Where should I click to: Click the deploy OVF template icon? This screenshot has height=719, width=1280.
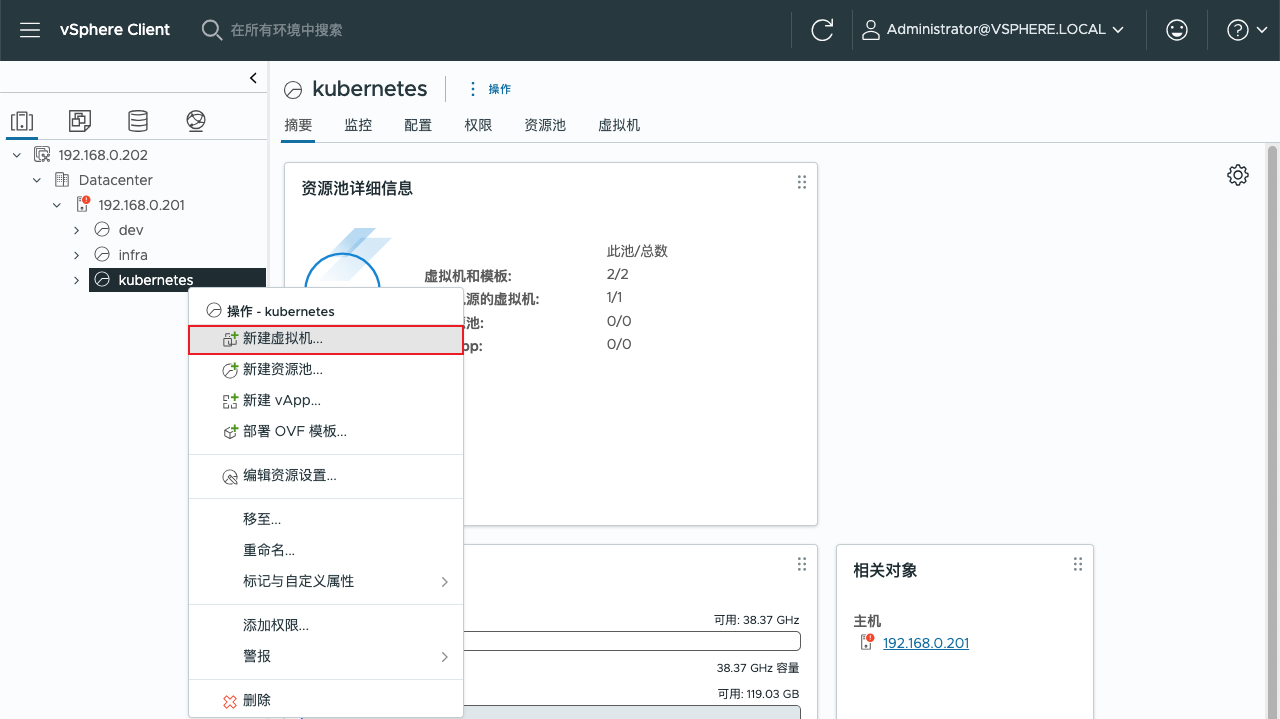pos(230,432)
